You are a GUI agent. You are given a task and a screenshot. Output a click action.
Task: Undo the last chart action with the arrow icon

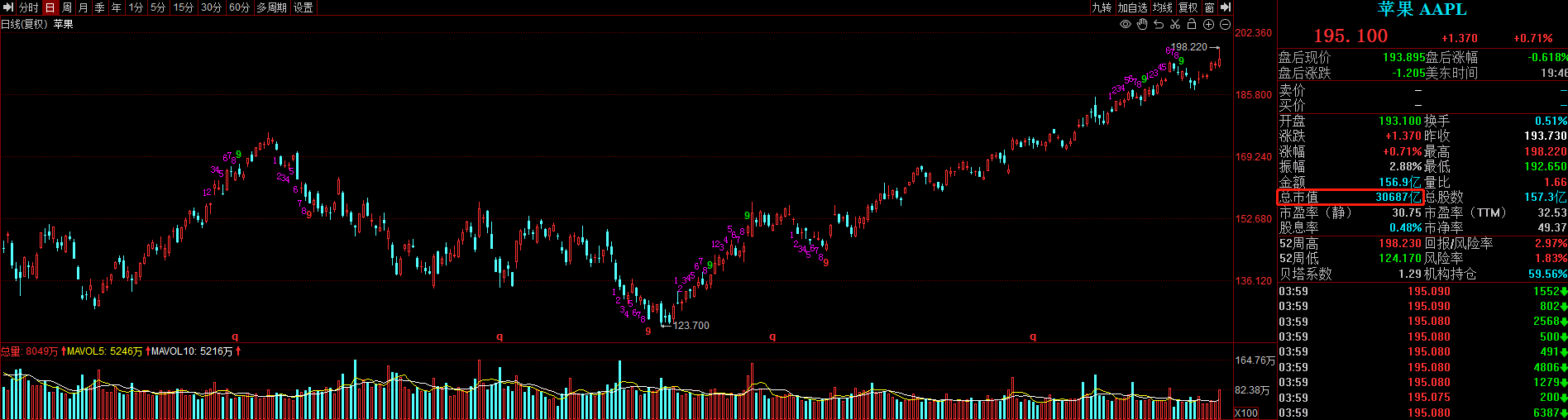click(x=1159, y=25)
